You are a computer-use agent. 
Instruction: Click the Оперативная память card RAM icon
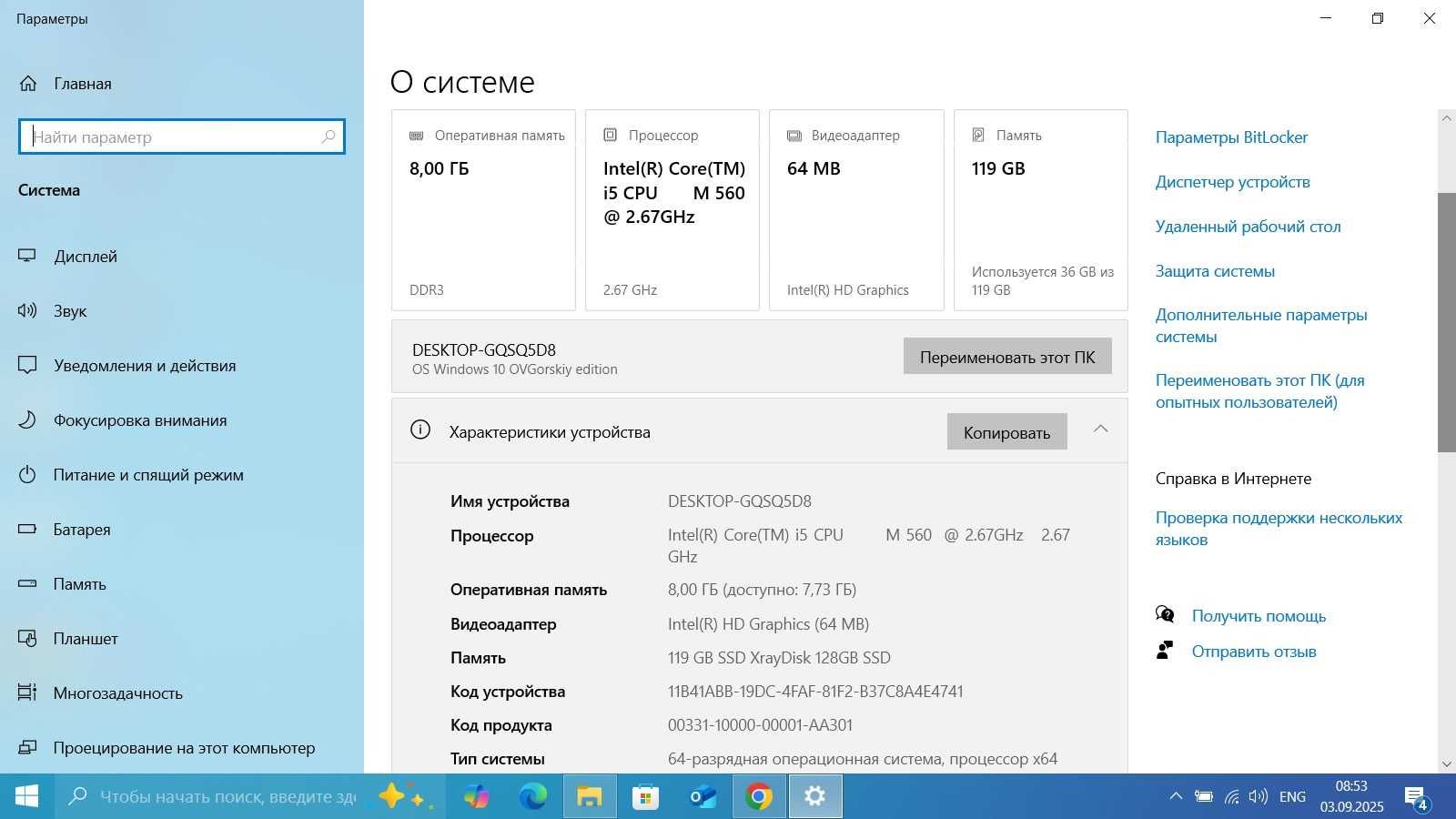coord(417,136)
